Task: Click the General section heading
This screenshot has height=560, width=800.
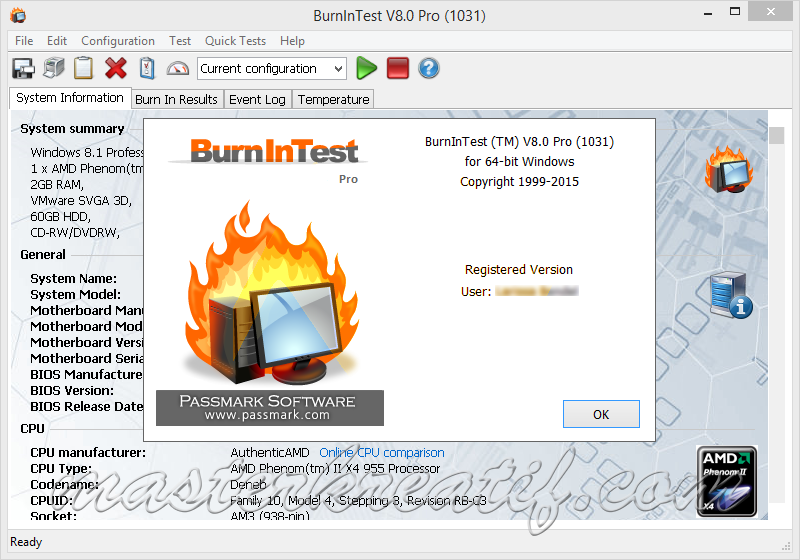Action: coord(43,254)
